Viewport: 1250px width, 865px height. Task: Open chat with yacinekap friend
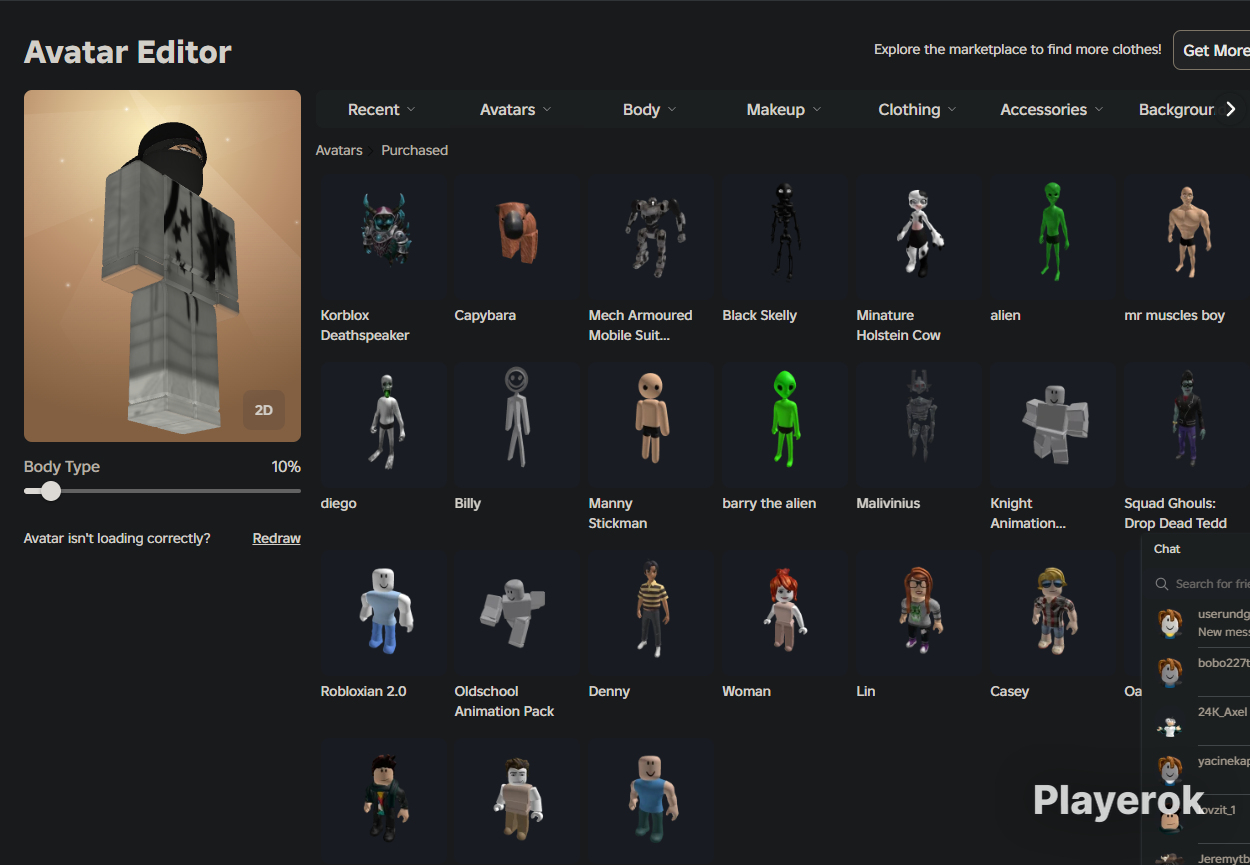[x=1200, y=769]
